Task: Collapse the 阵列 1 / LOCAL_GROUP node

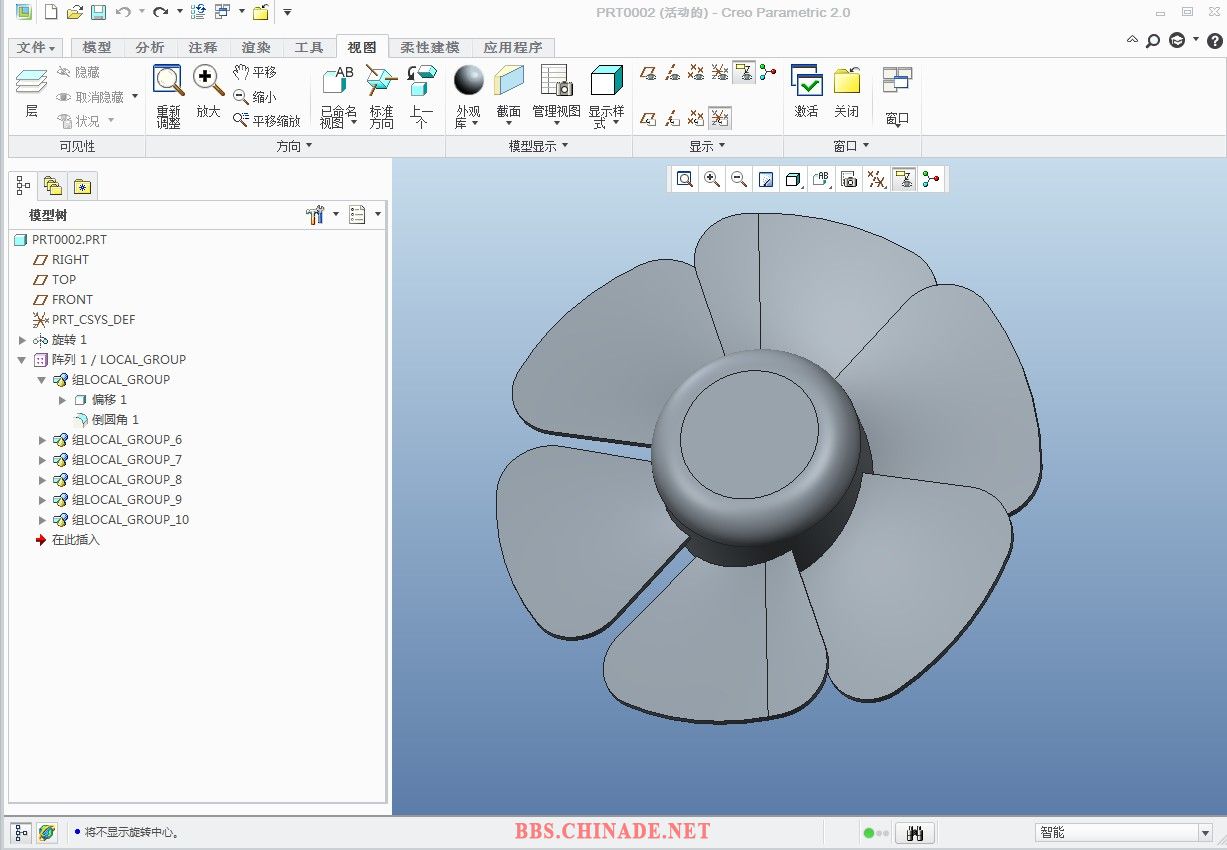Action: pos(22,360)
